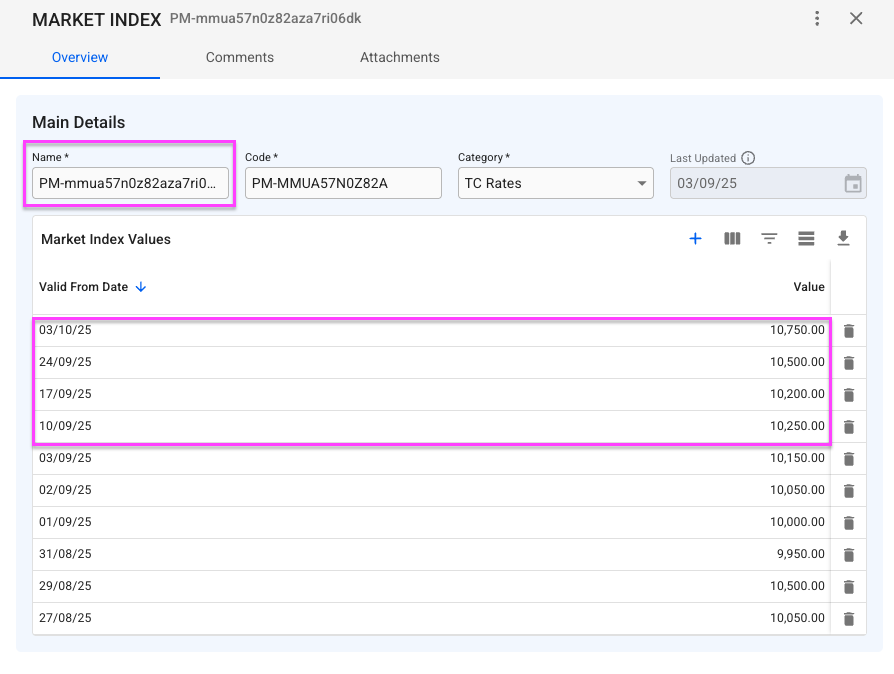The width and height of the screenshot is (894, 674).
Task: Open the three-dot more options menu
Action: (817, 19)
